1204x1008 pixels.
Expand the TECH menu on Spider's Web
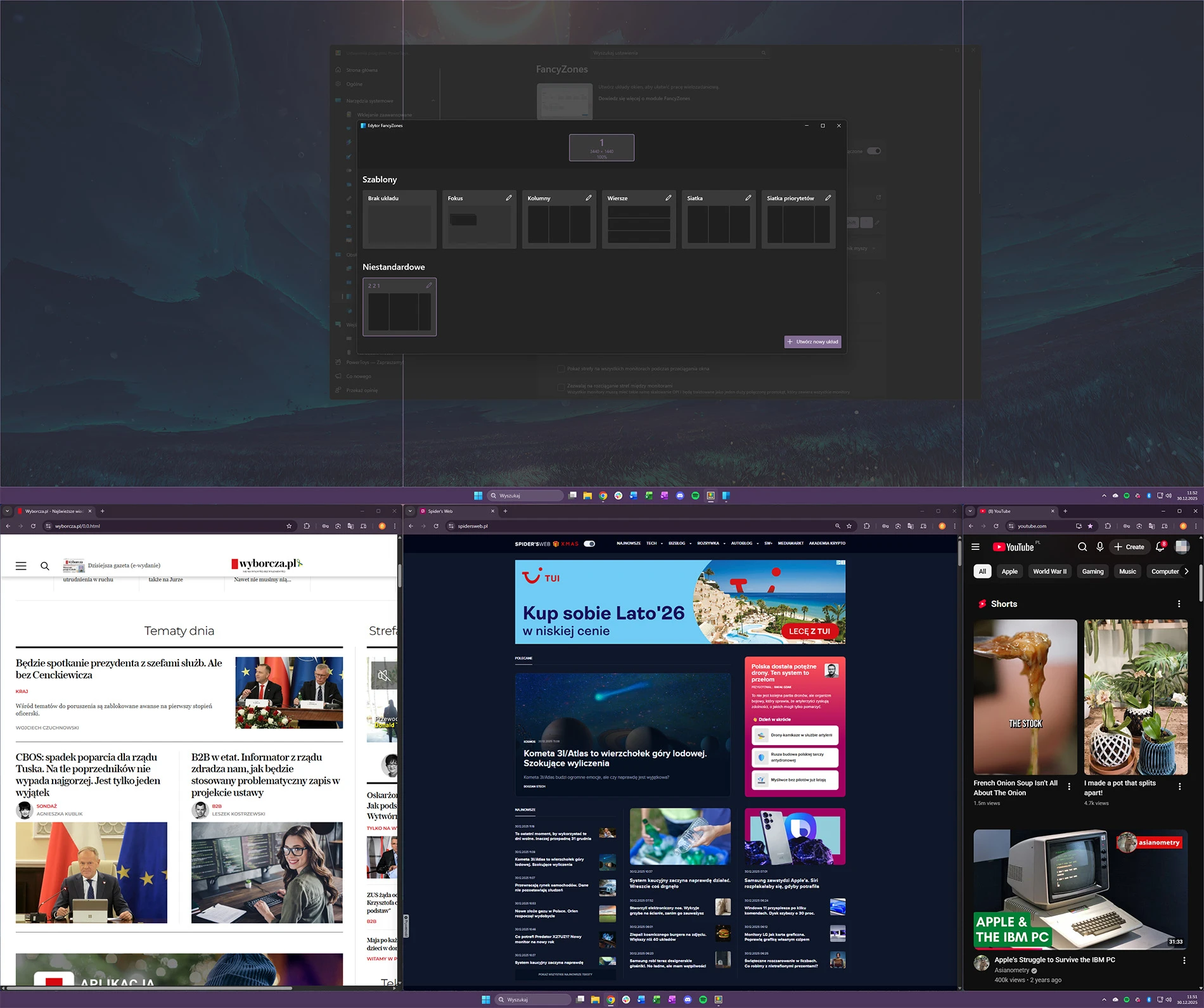click(x=654, y=543)
